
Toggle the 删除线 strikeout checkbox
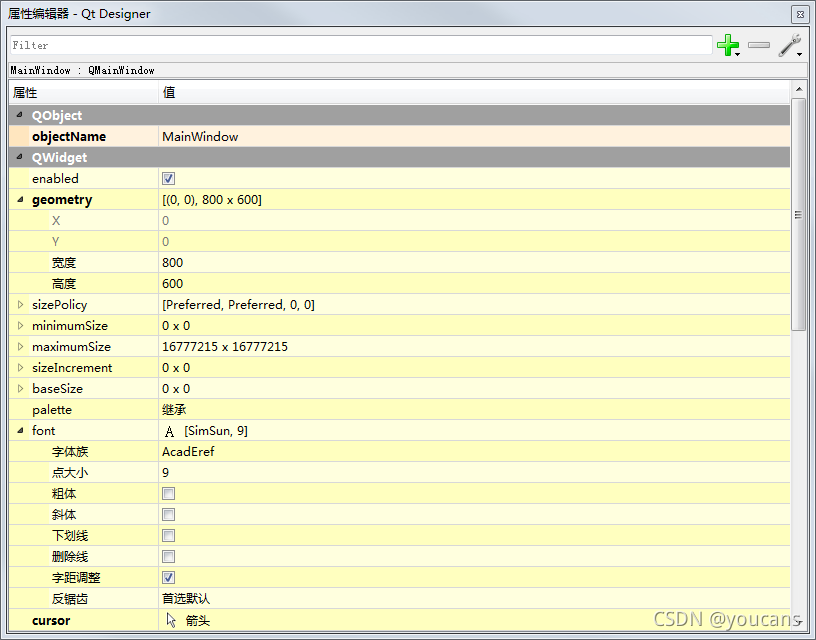coord(169,557)
